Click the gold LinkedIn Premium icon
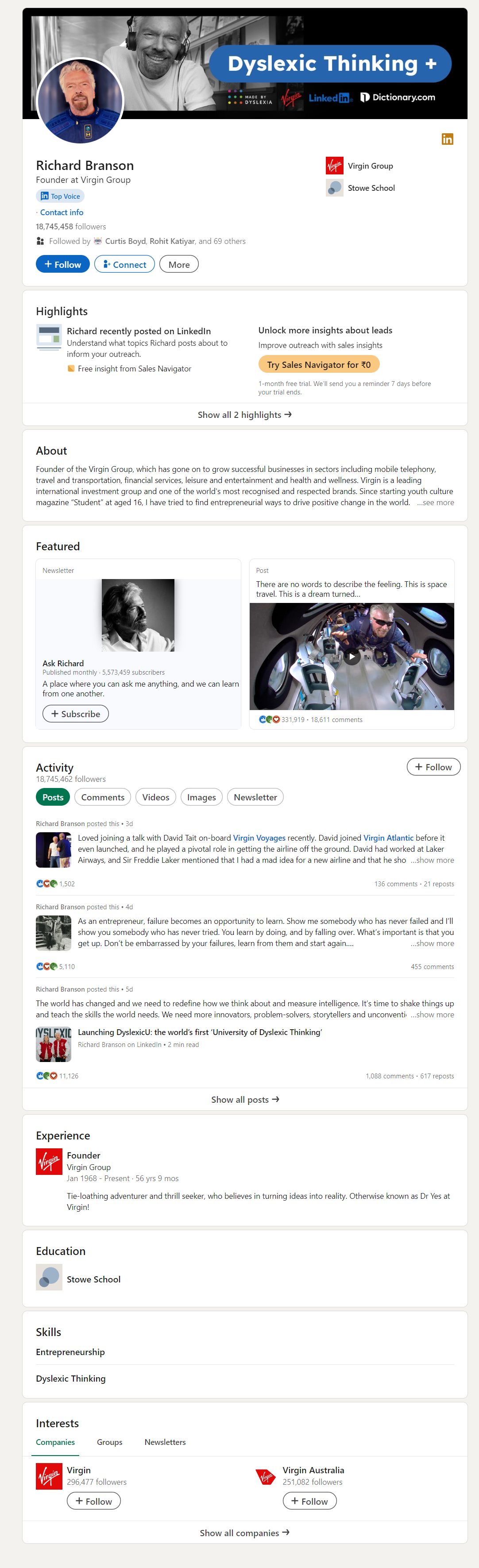 point(448,139)
